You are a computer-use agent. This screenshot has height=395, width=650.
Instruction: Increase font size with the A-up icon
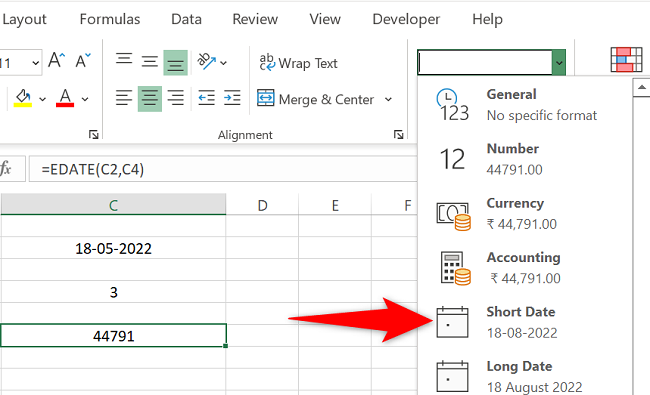click(x=57, y=61)
